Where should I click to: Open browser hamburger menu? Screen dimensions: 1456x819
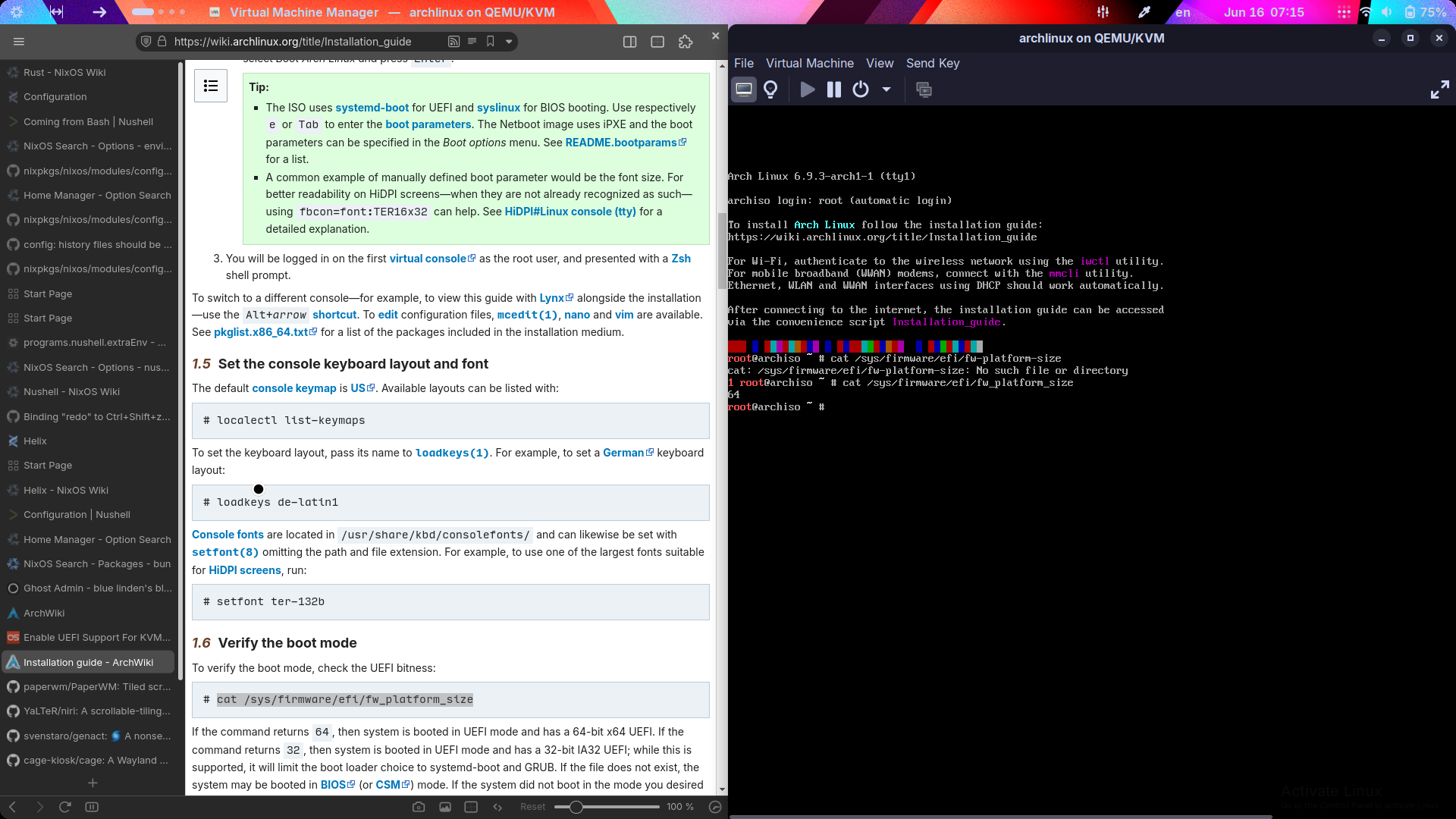pyautogui.click(x=19, y=42)
